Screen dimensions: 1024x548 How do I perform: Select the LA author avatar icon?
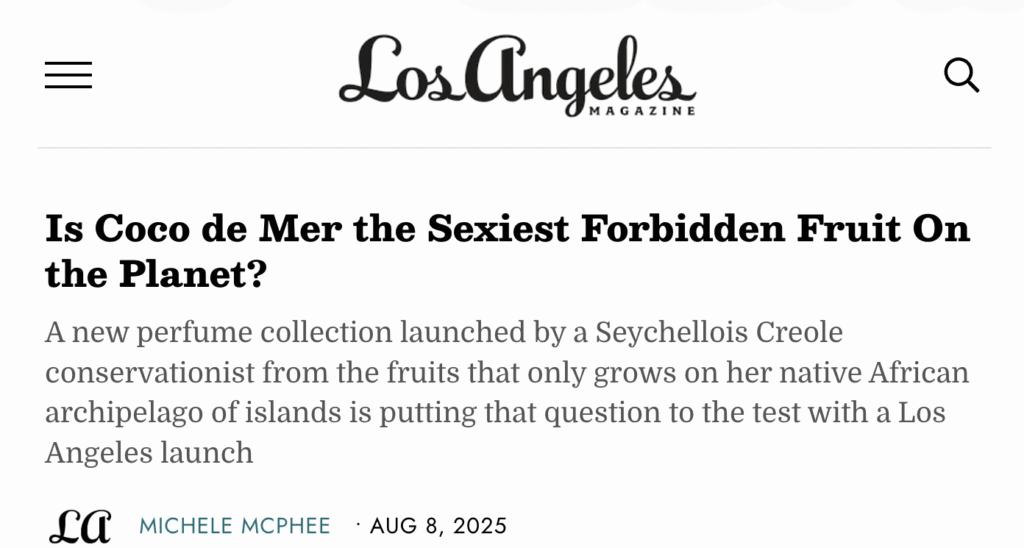80,526
